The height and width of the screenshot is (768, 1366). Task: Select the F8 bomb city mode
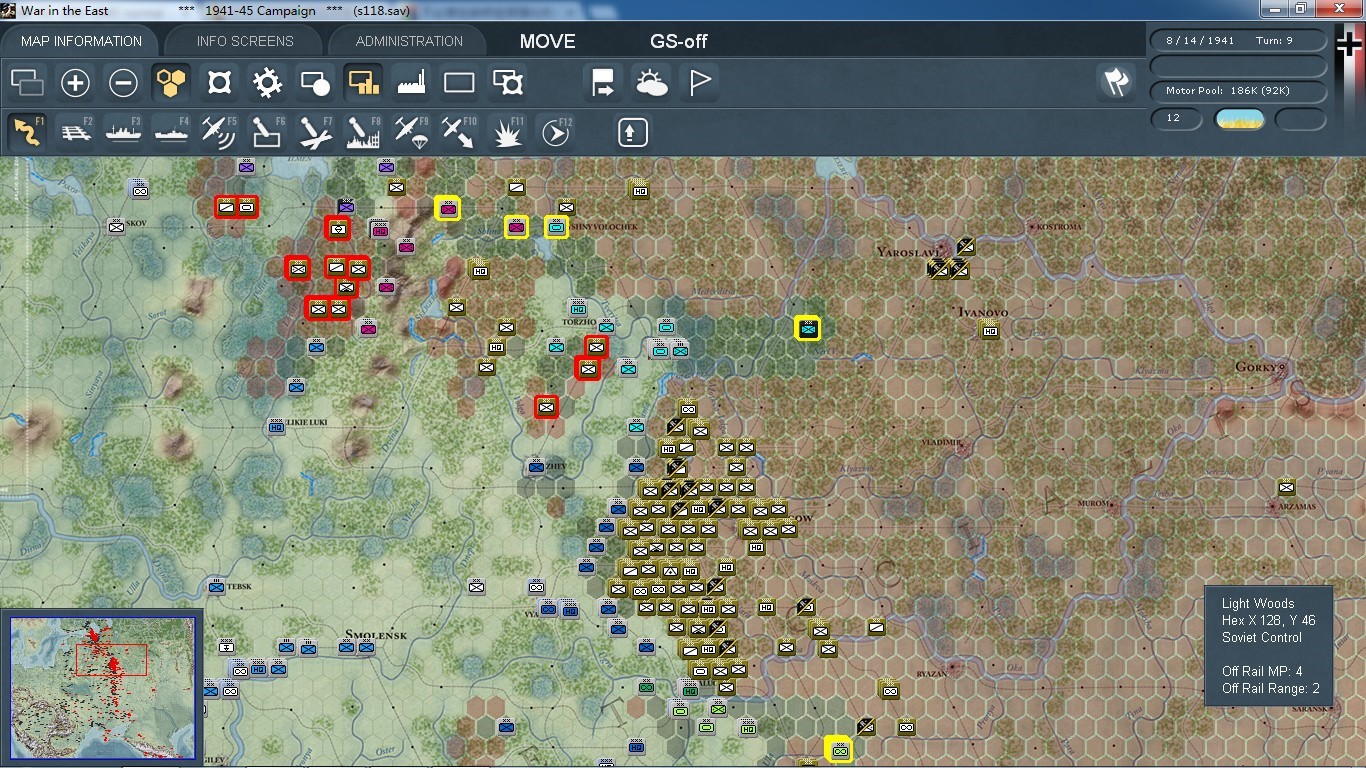click(x=363, y=132)
